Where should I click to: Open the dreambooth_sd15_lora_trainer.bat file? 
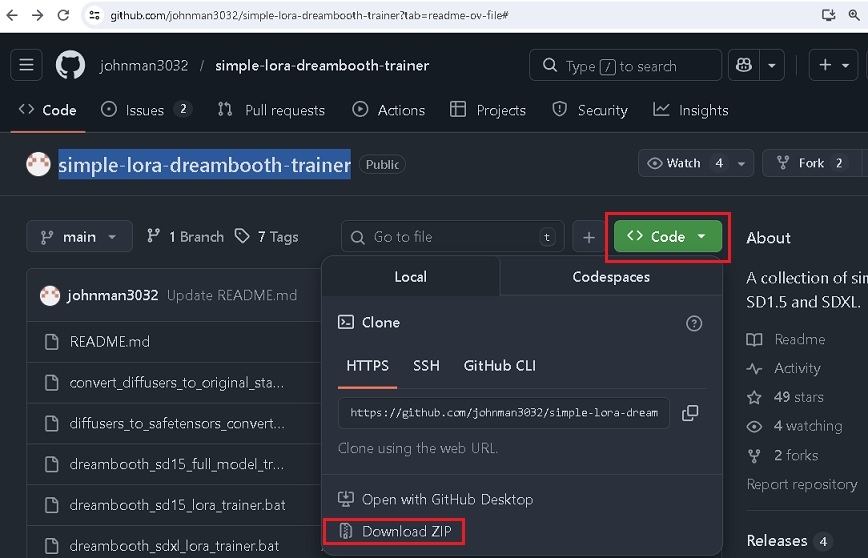coord(177,505)
